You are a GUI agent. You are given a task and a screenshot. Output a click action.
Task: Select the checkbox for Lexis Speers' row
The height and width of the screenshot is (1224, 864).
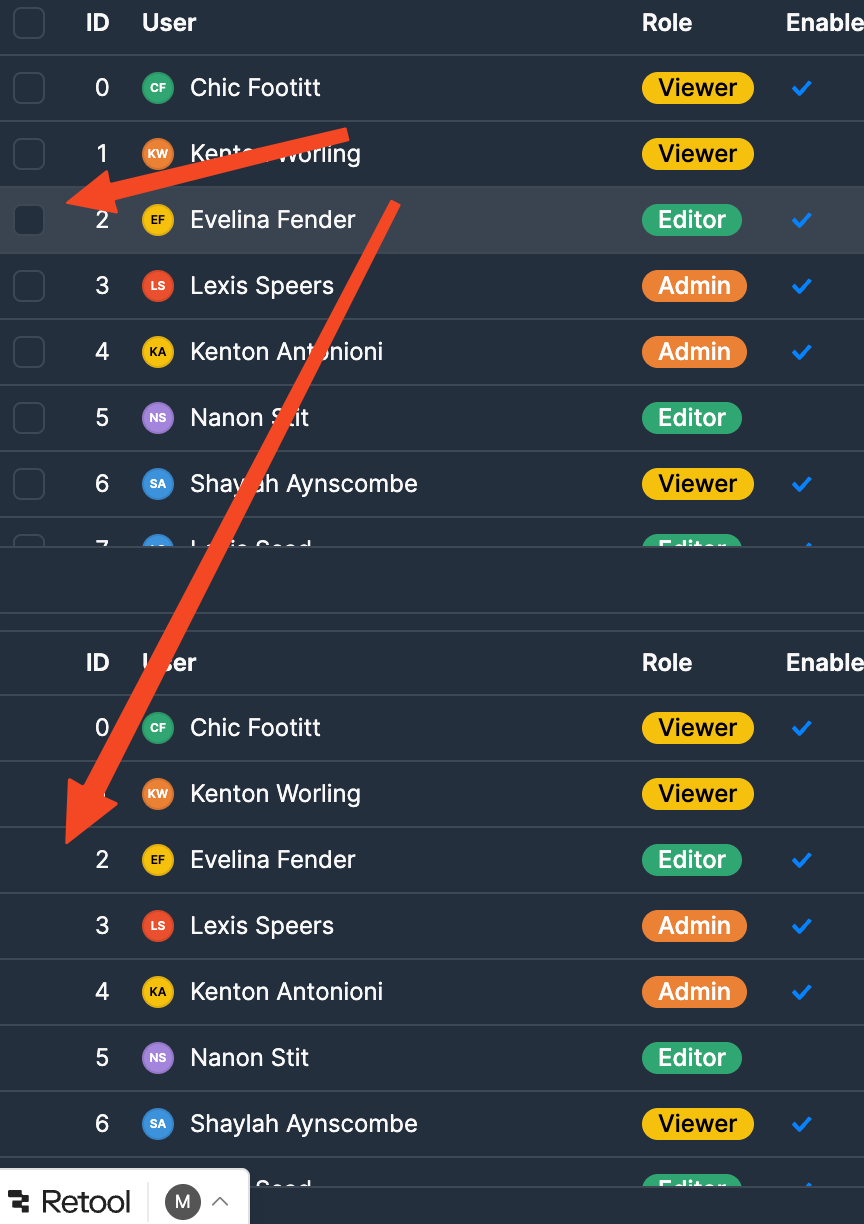pos(29,286)
